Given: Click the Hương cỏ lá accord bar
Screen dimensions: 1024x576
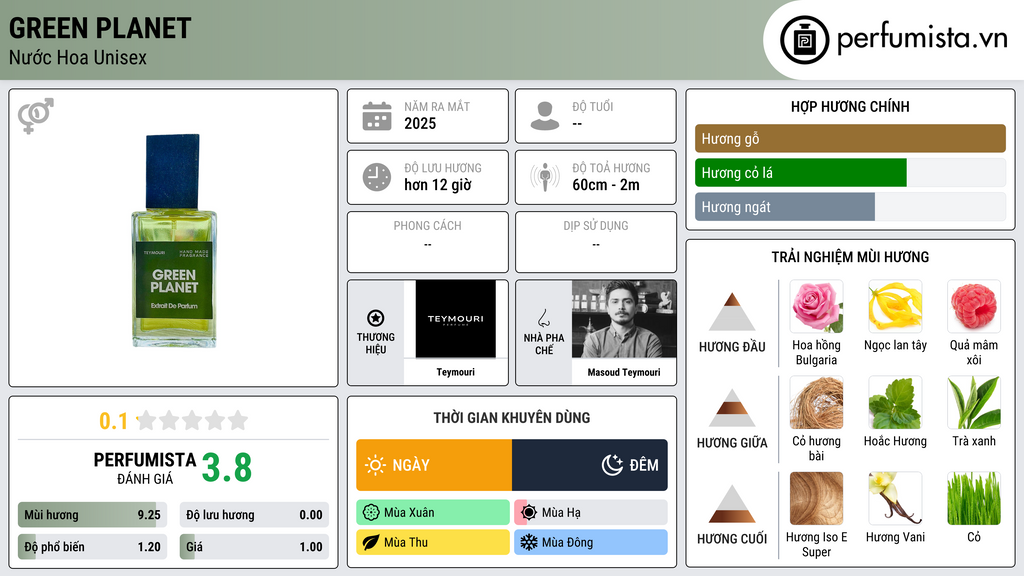Looking at the screenshot, I should (x=850, y=172).
